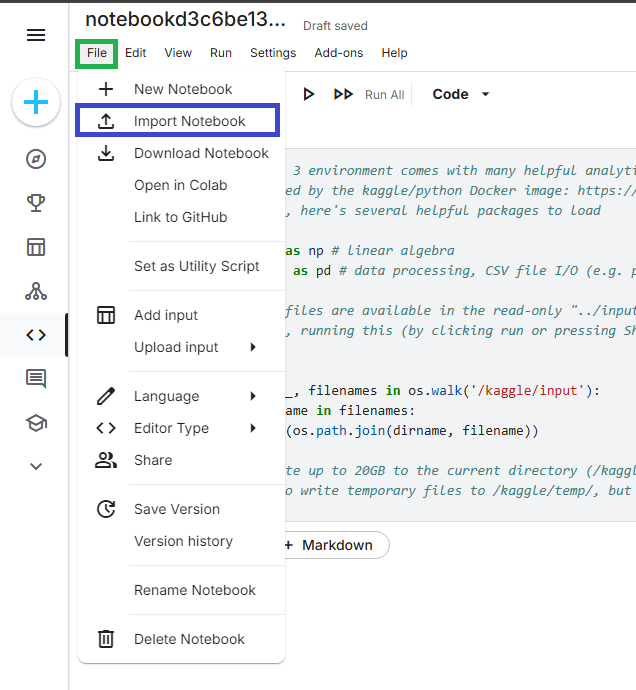
Task: Expand the Editor Type submenu
Action: coord(181,428)
